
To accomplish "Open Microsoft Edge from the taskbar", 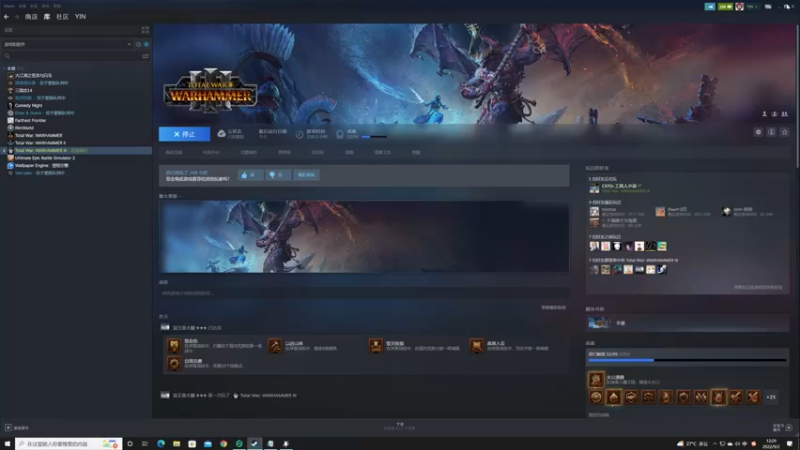I will pyautogui.click(x=161, y=444).
